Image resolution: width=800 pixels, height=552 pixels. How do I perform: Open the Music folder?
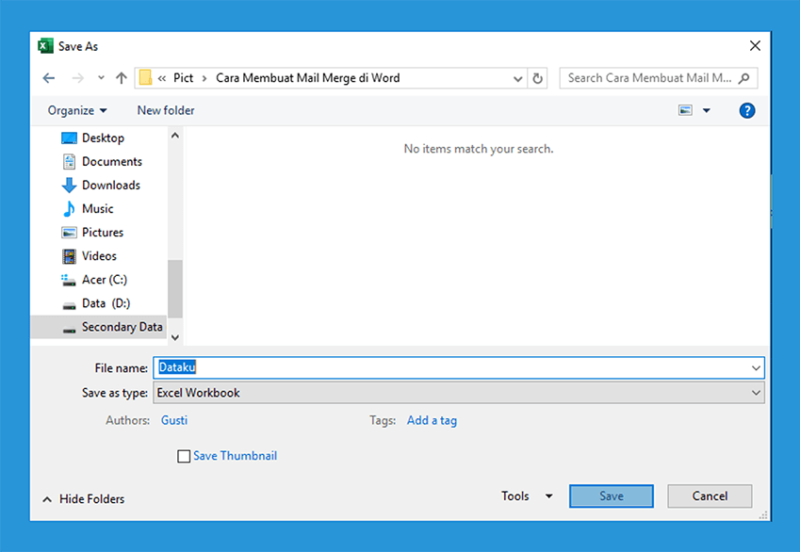99,209
